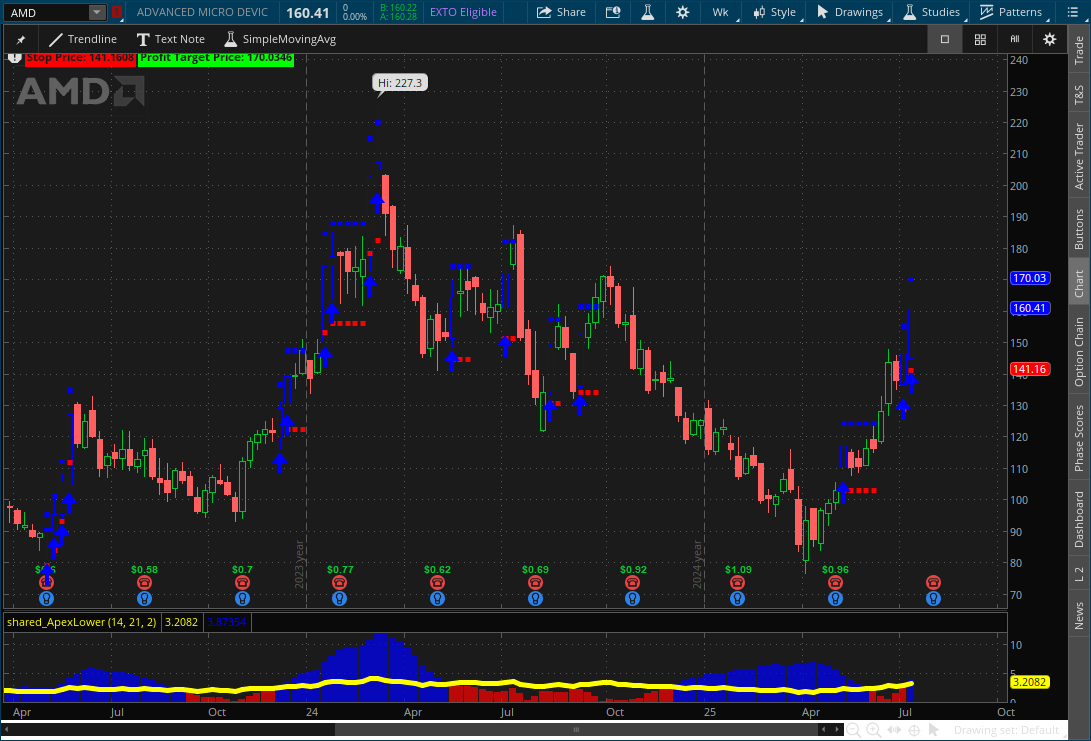Open the Studies dropdown
The image size is (1091, 741).
pos(931,12)
